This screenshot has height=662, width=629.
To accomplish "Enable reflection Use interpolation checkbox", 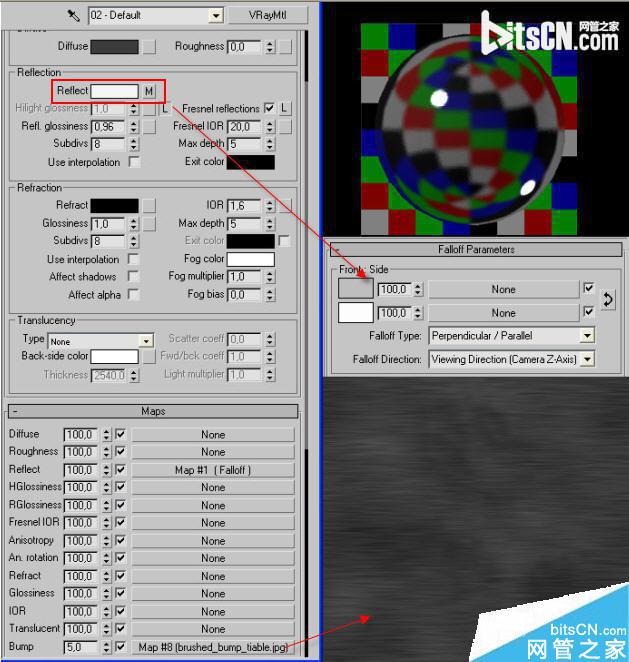I will (134, 162).
